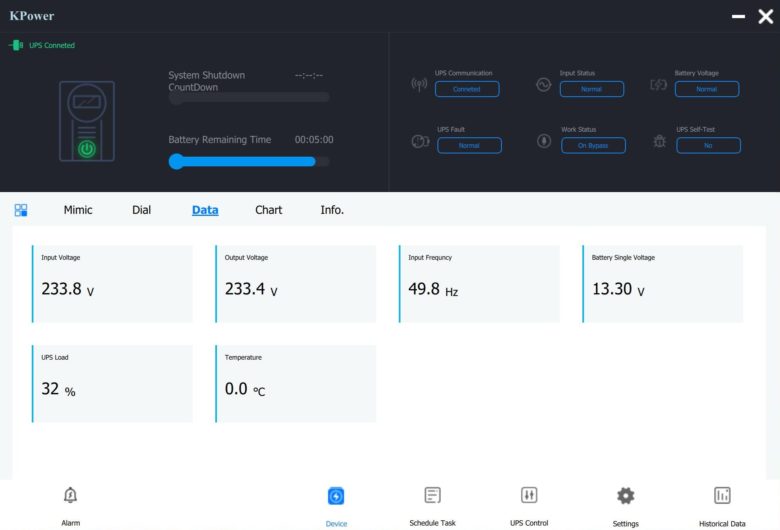This screenshot has height=530, width=780.
Task: Click the UPS display screen graphic
Action: pos(87,102)
